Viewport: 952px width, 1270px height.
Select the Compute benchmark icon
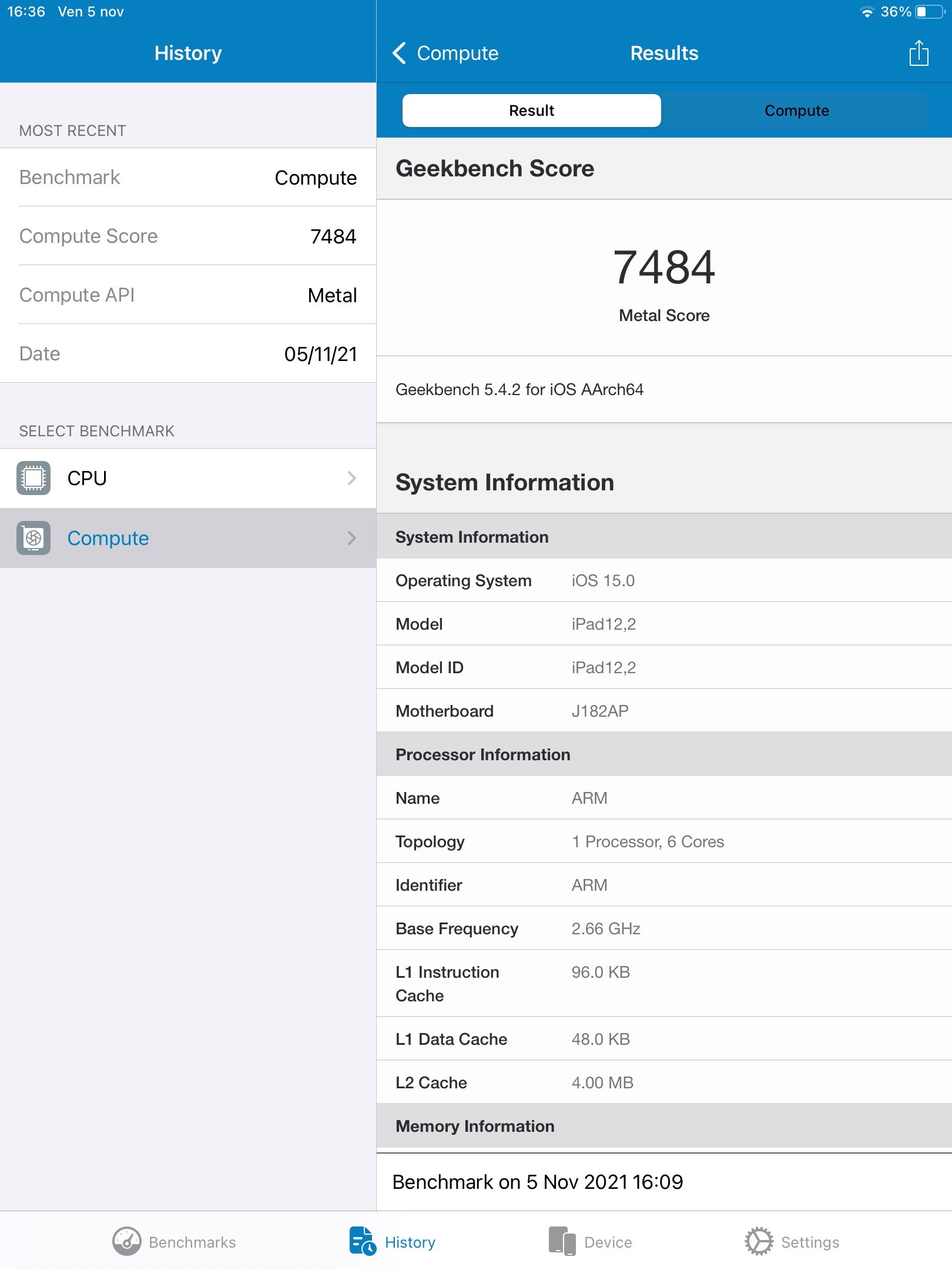33,538
